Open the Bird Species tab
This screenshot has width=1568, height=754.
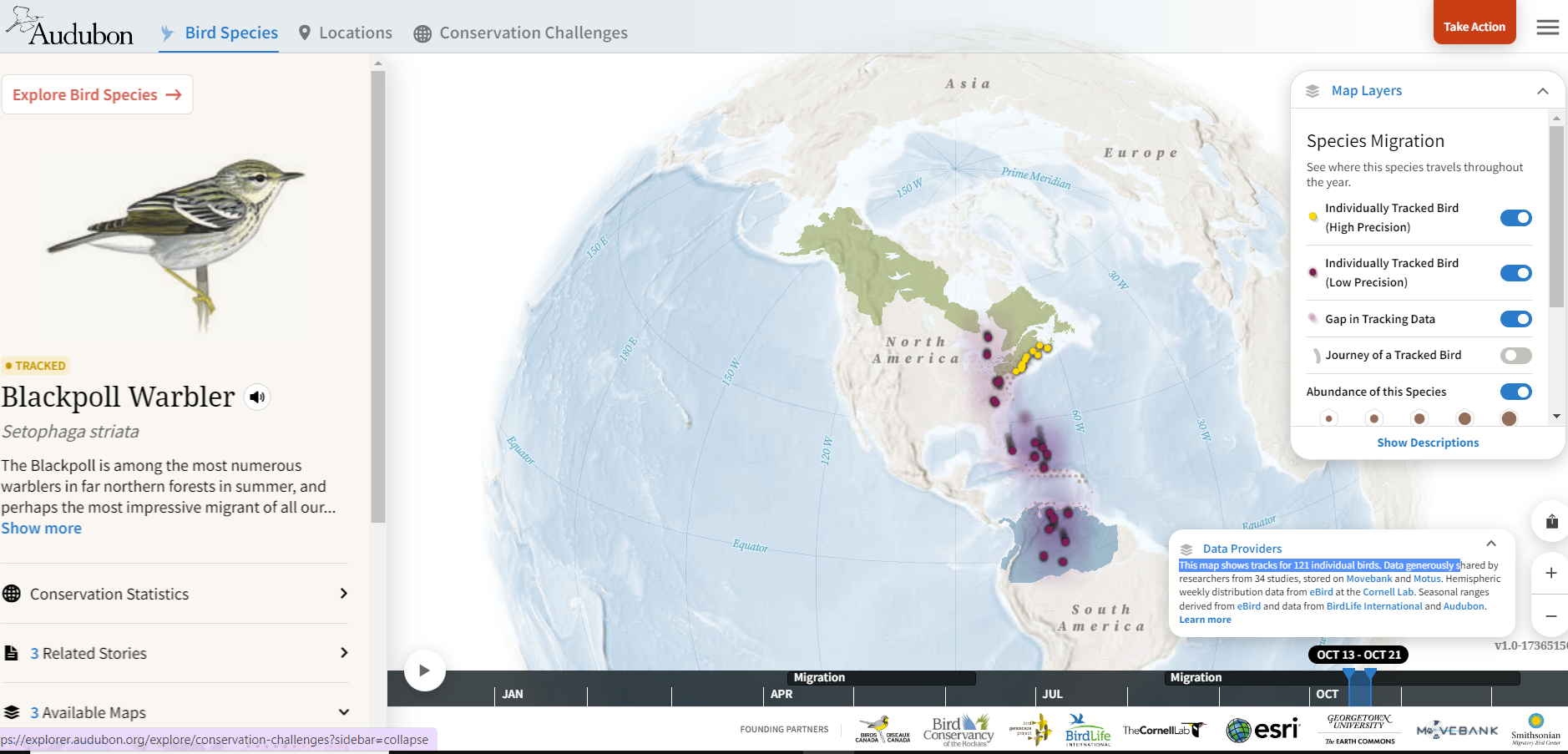[219, 33]
